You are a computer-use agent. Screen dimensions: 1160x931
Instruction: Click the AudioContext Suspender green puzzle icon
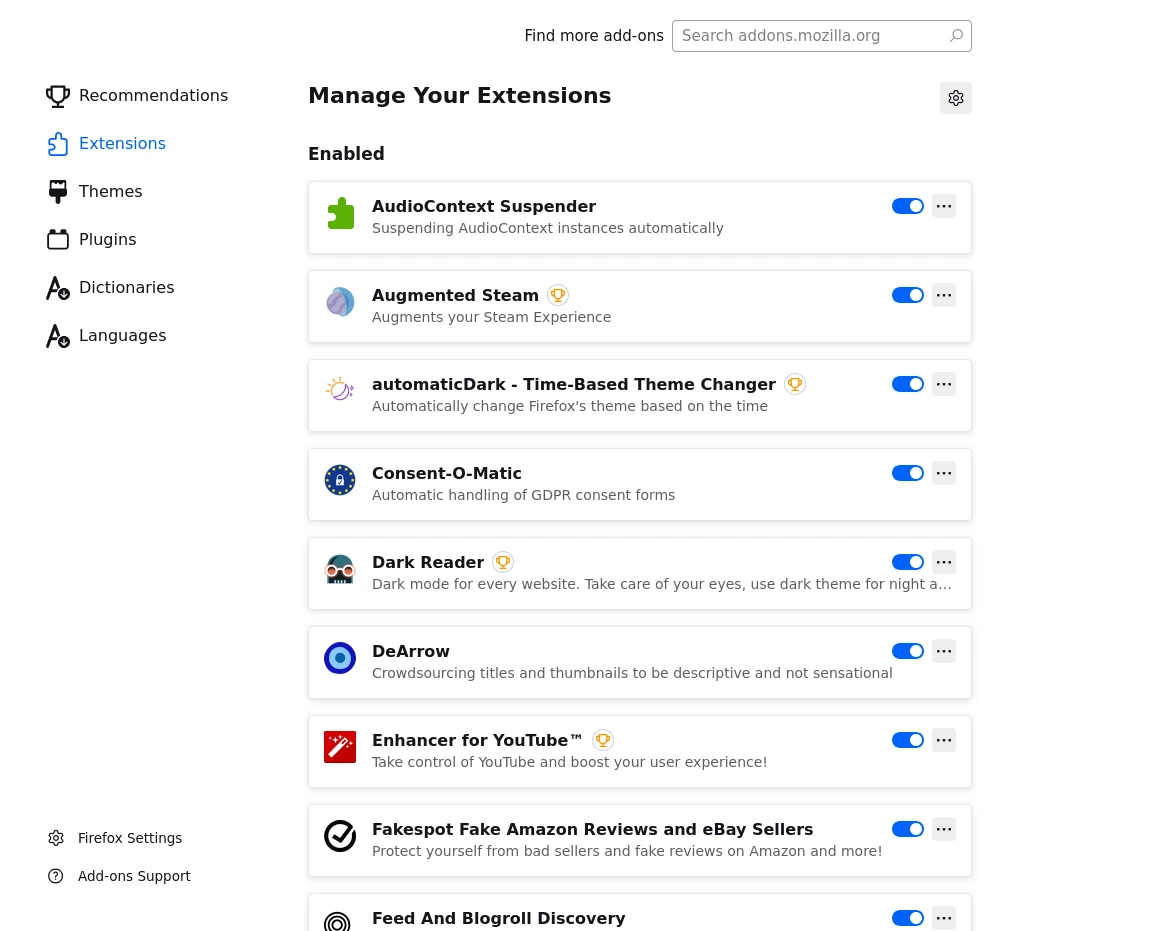point(340,214)
